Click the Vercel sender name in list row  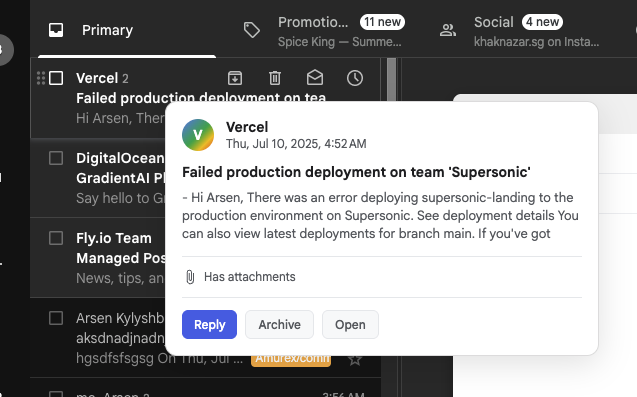tap(97, 78)
